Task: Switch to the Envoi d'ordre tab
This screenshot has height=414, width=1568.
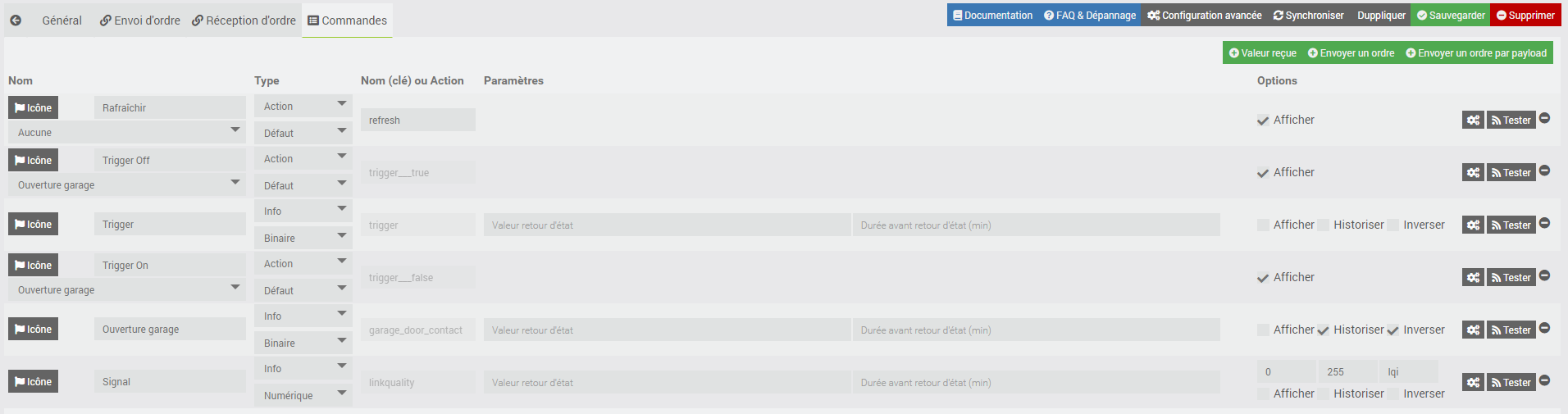Action: pyautogui.click(x=140, y=20)
